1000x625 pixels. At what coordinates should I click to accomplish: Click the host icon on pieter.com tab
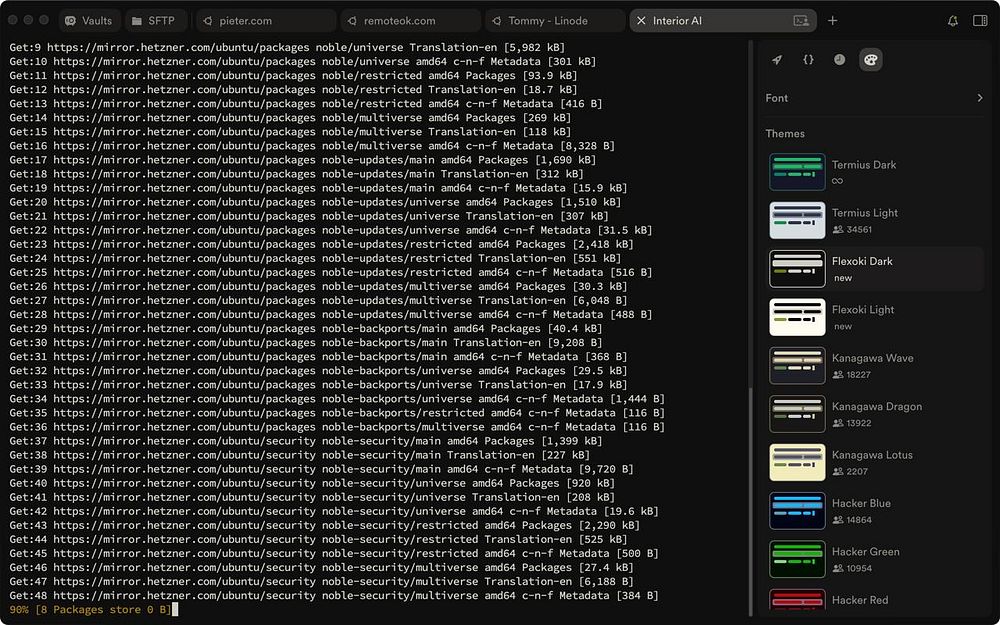(x=208, y=20)
